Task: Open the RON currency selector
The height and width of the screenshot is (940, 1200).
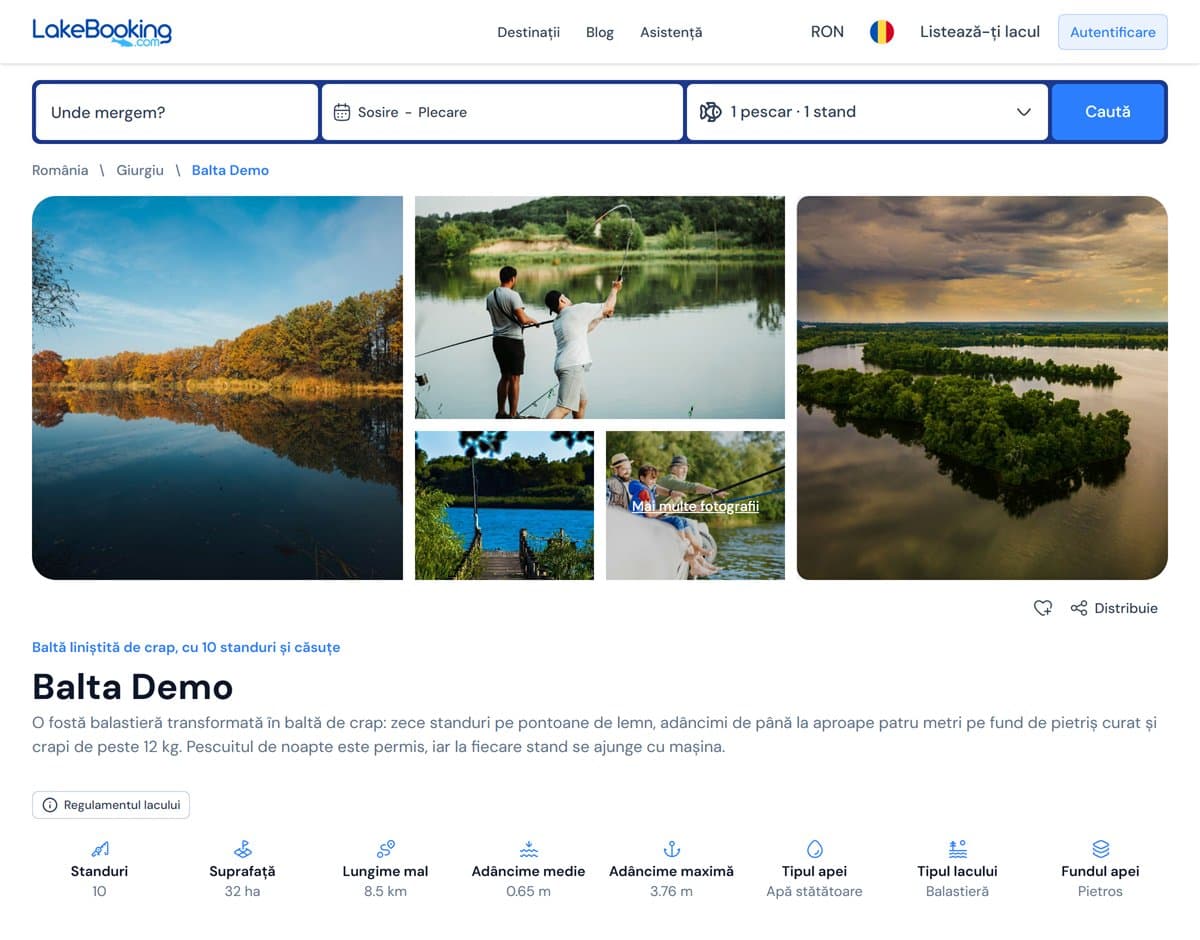Action: tap(827, 32)
